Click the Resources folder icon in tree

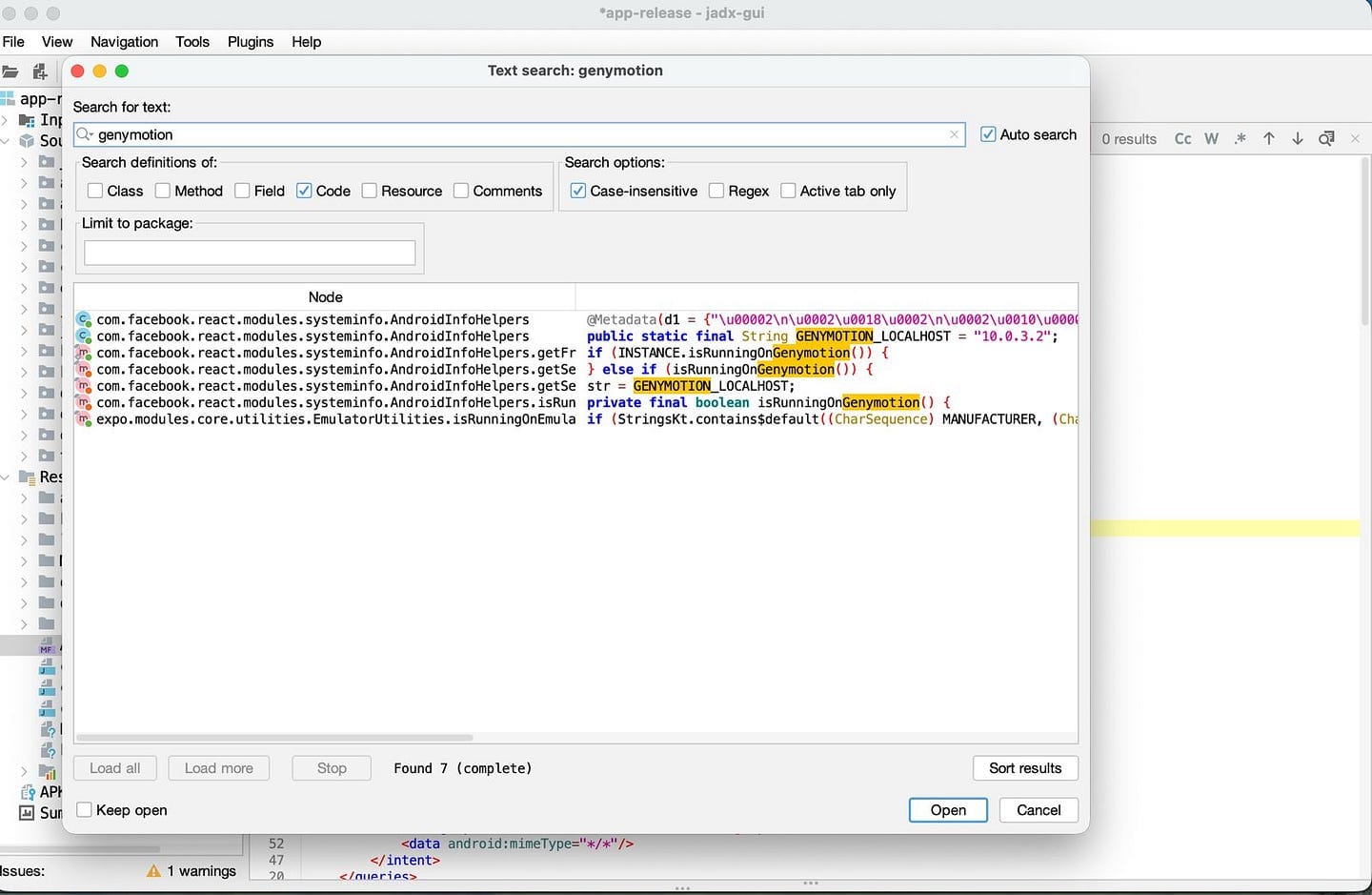coord(27,477)
